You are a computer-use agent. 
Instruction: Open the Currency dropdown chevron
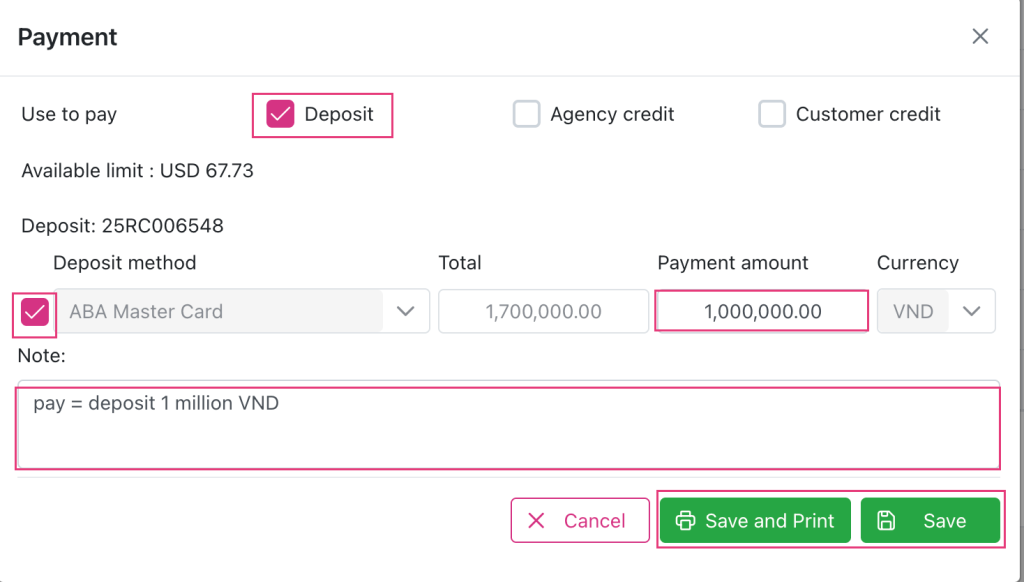click(971, 312)
